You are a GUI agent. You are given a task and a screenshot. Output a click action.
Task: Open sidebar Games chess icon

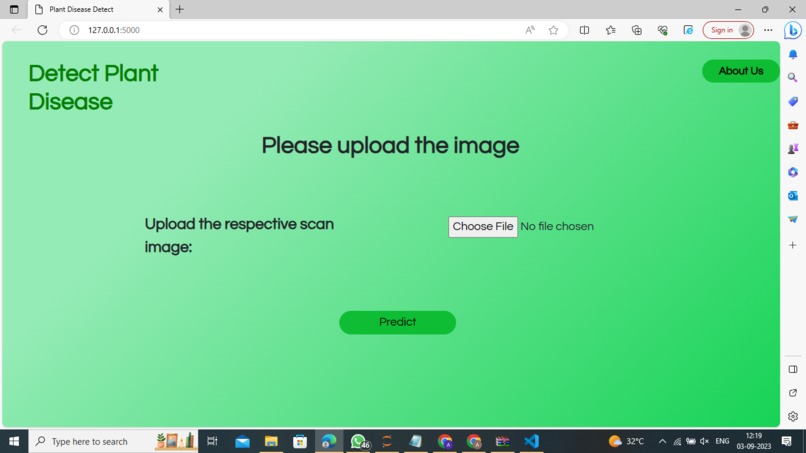[x=793, y=149]
